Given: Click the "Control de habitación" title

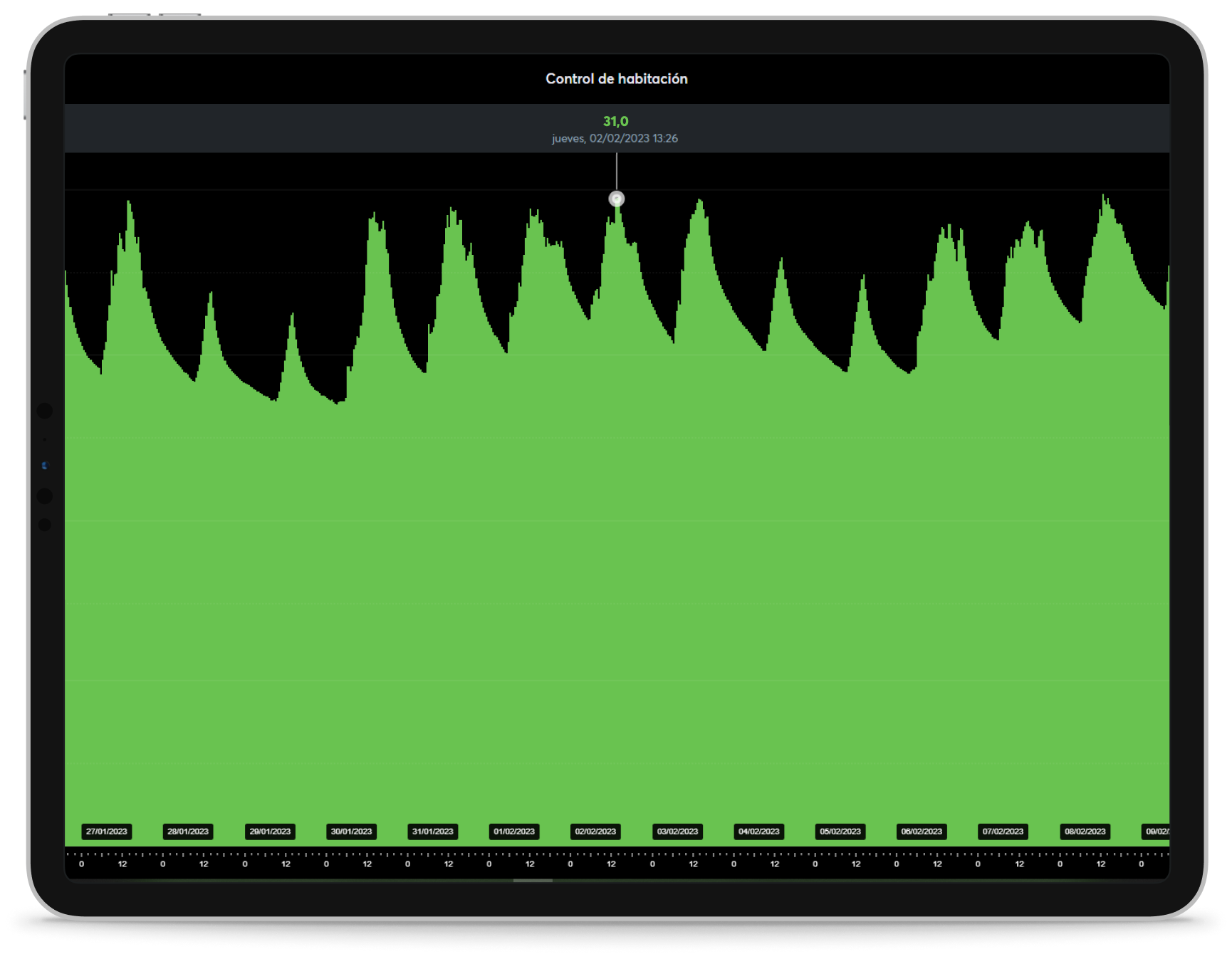Looking at the screenshot, I should tap(617, 79).
